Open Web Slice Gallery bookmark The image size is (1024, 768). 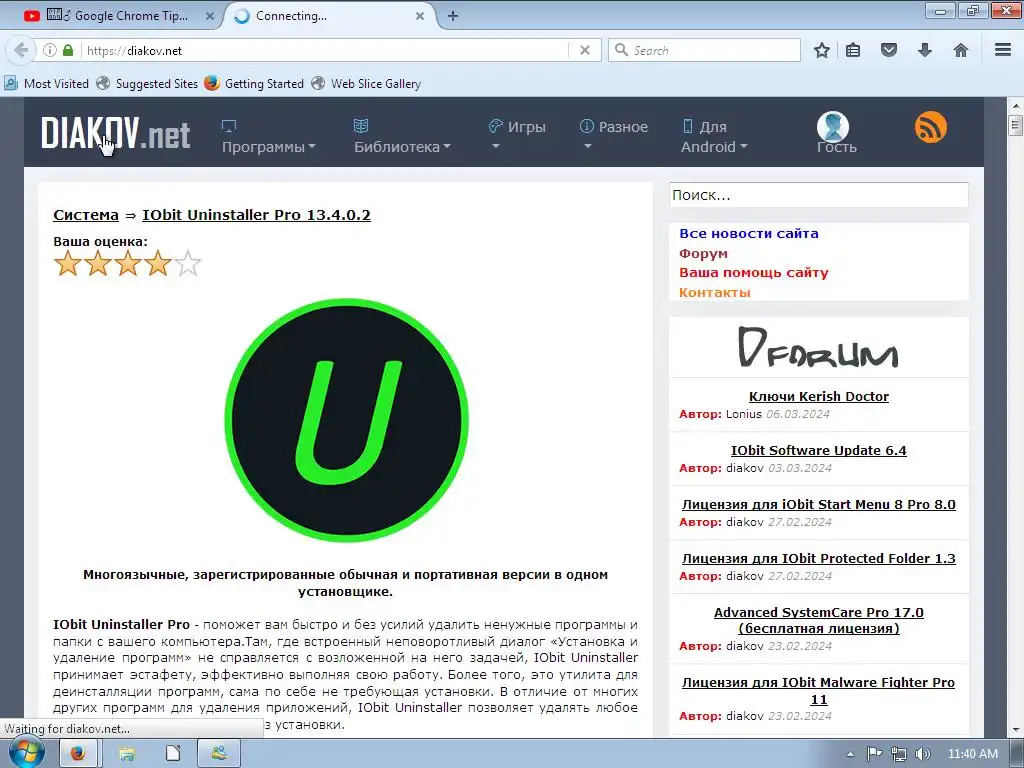366,84
